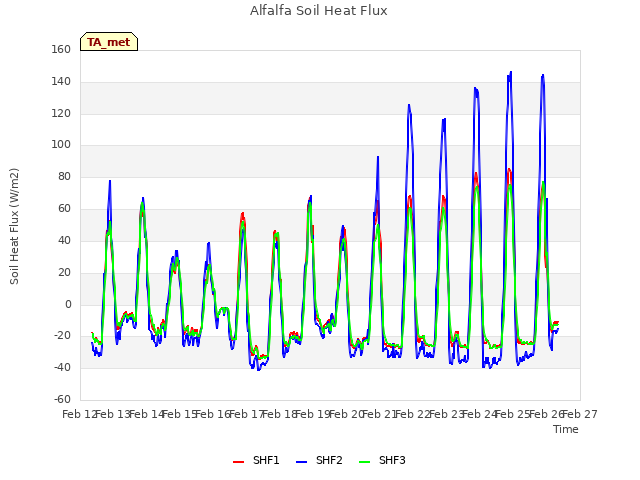This screenshot has height=480, width=640.
Task: Toggle SHF2 series in legend
Action: (x=319, y=460)
